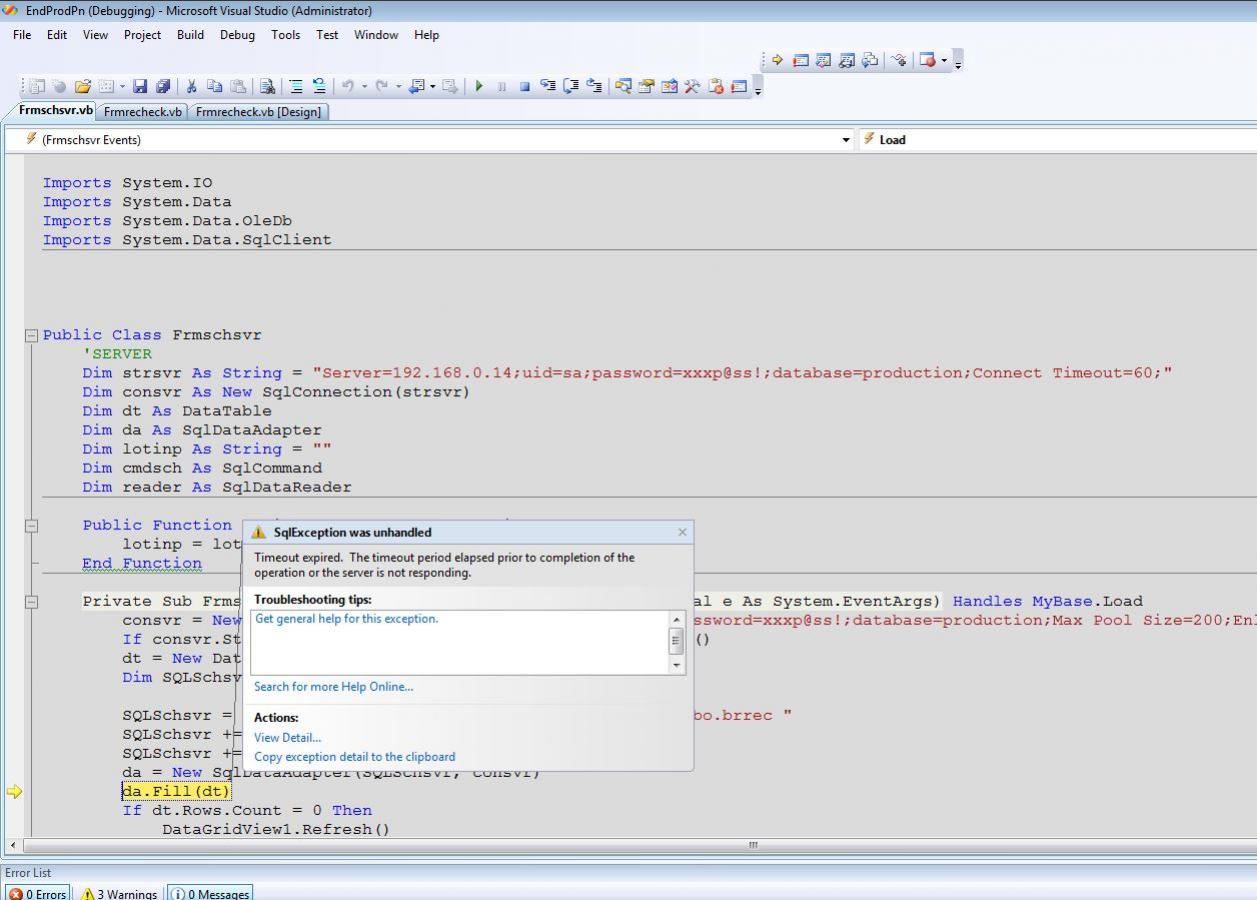The width and height of the screenshot is (1257, 900).
Task: Open the Redo history dropdown arrow
Action: point(398,86)
